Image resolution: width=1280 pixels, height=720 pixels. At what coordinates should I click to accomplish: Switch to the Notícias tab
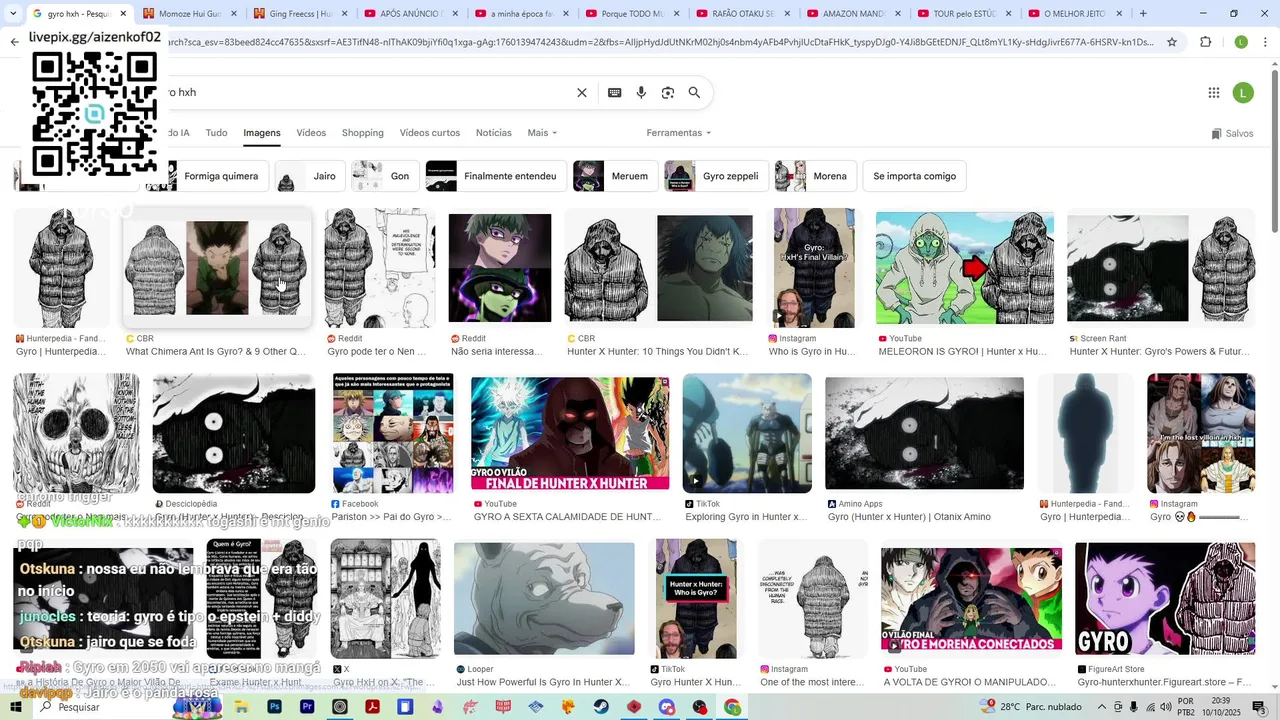(494, 133)
